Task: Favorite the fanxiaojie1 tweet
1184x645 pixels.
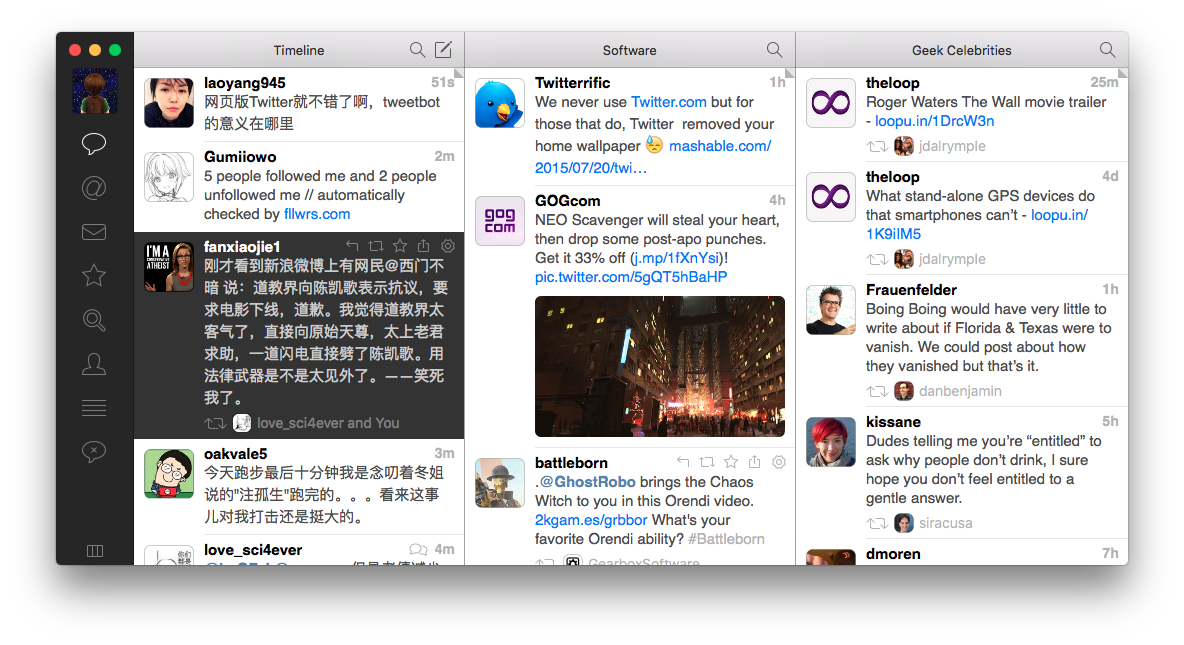Action: click(x=400, y=246)
